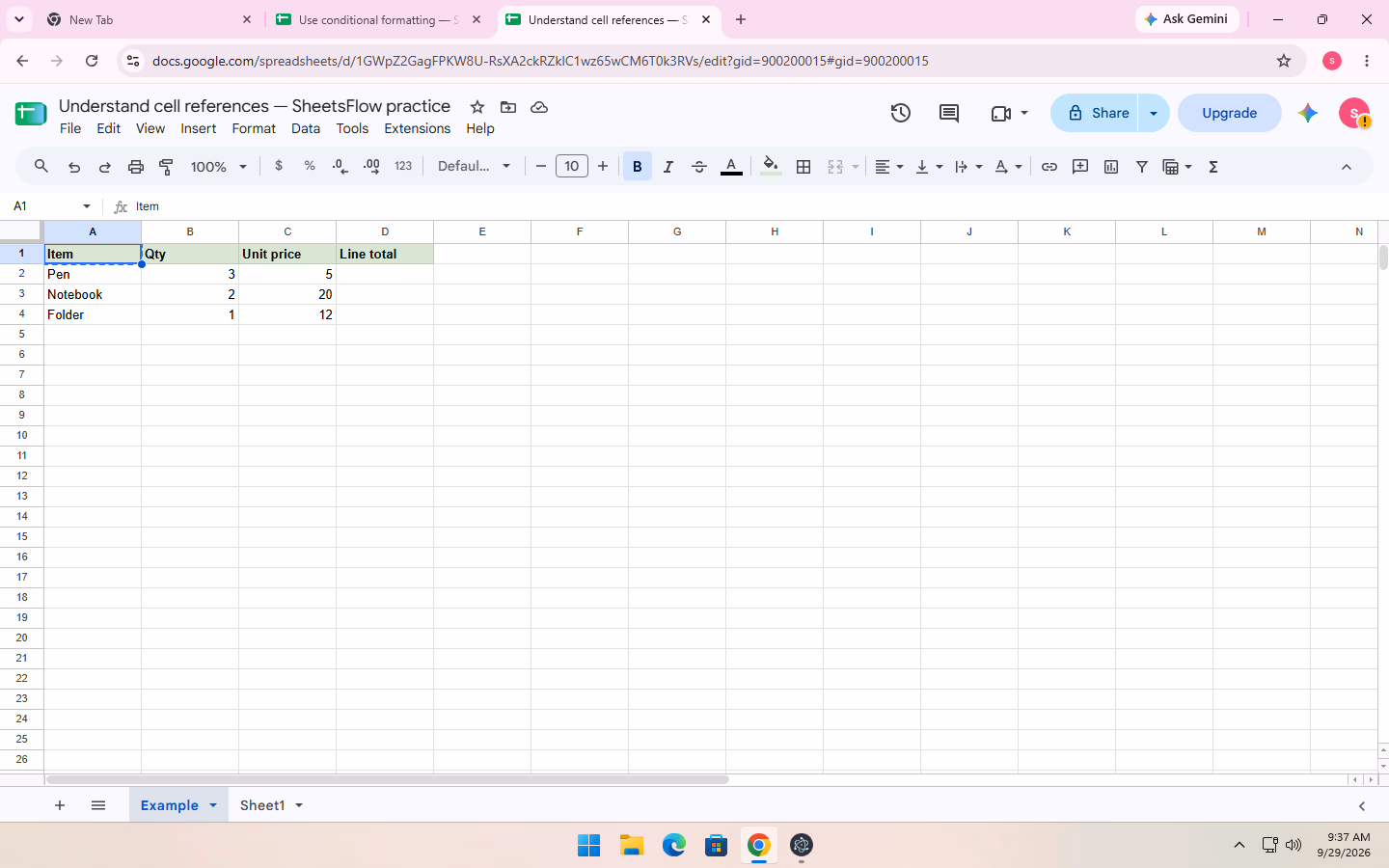This screenshot has width=1389, height=868.
Task: Toggle bold formatting
Action: pyautogui.click(x=638, y=167)
